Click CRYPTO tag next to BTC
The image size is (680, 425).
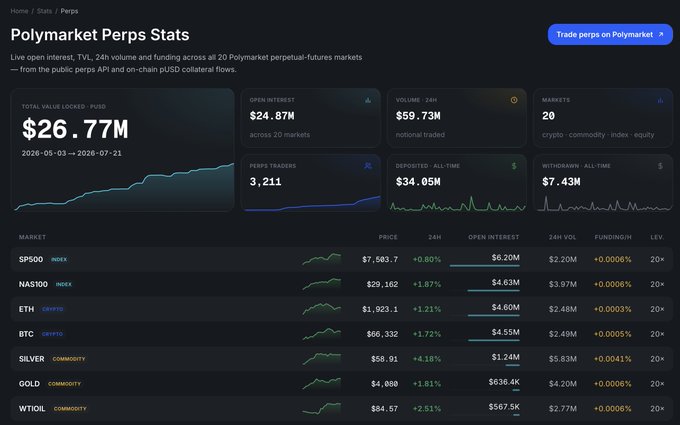pyautogui.click(x=52, y=334)
